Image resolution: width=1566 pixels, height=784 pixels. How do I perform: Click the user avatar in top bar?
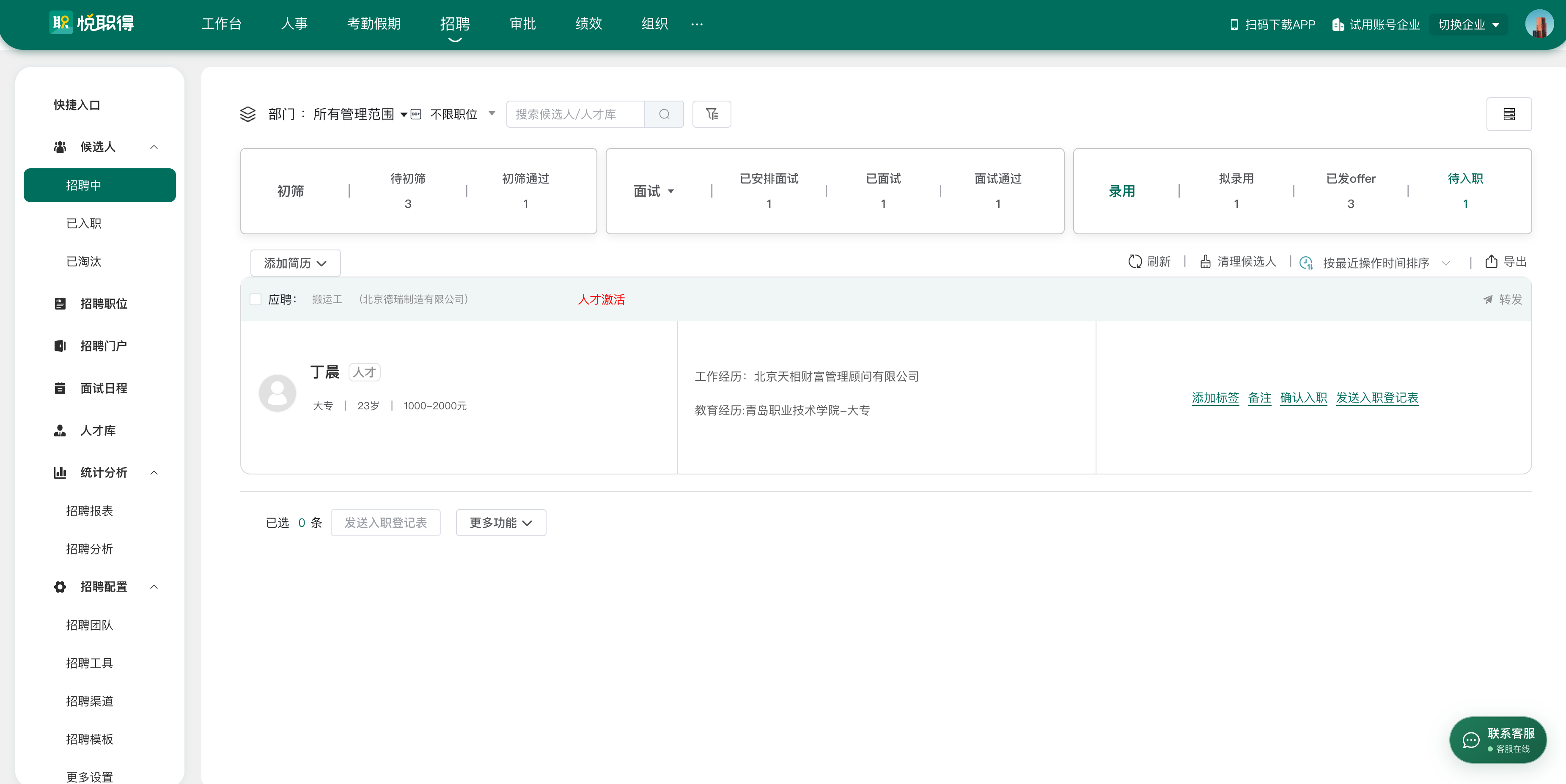1539,24
